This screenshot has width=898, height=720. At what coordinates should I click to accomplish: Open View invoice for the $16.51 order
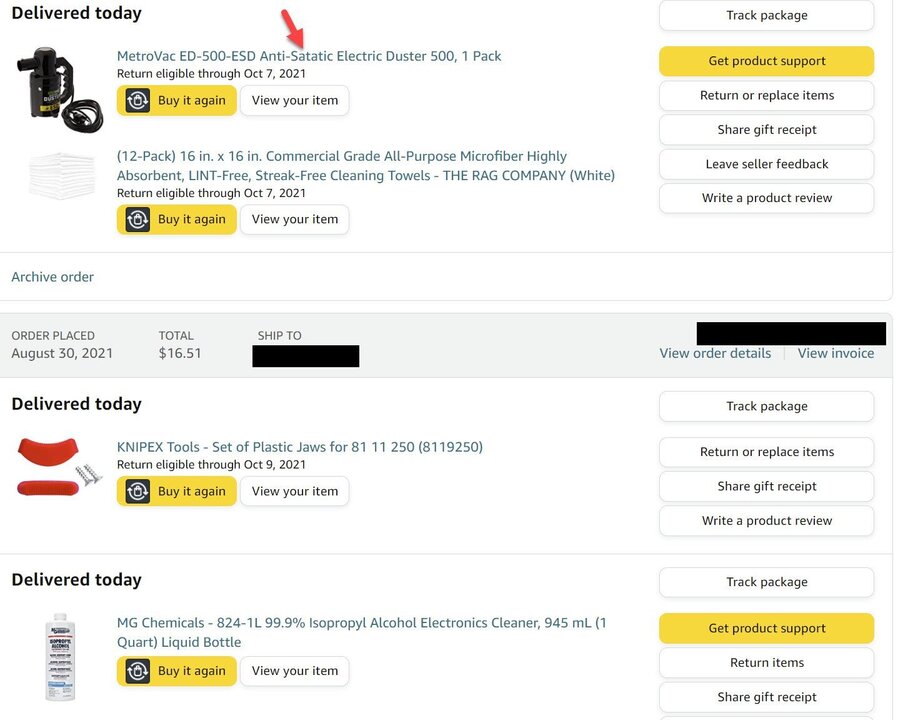pyautogui.click(x=835, y=353)
